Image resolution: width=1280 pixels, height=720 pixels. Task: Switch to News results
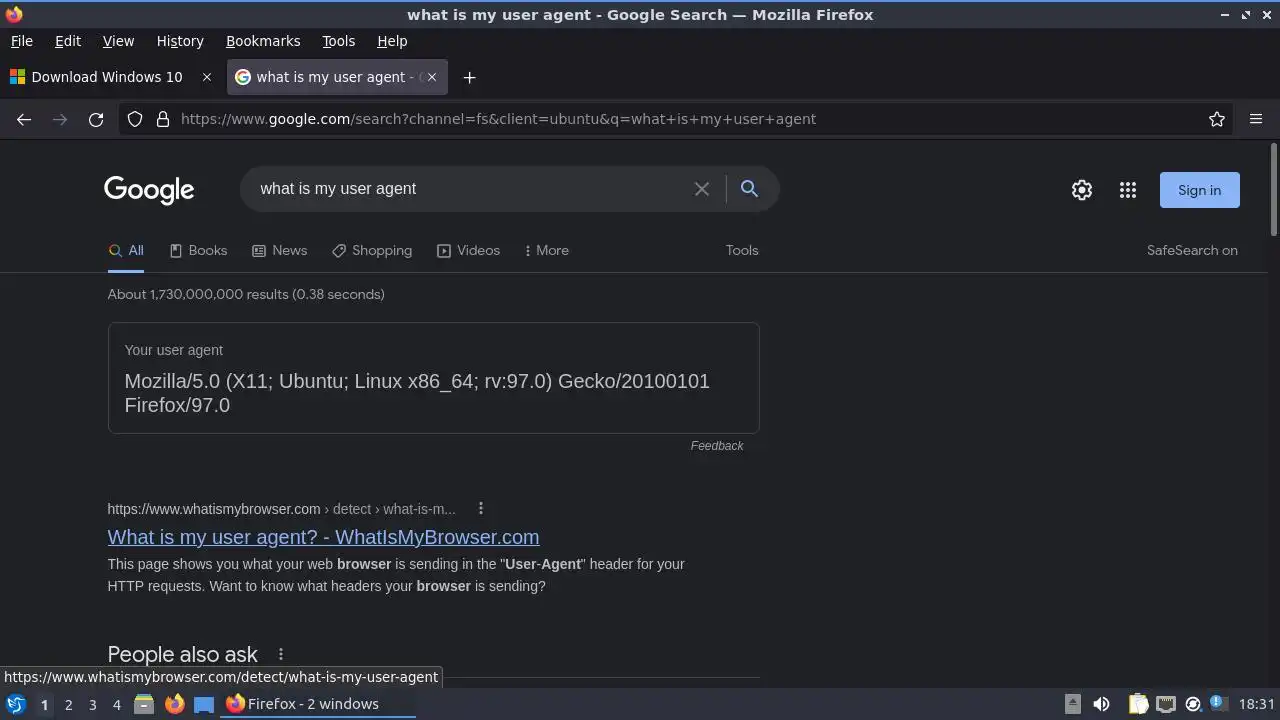click(279, 250)
